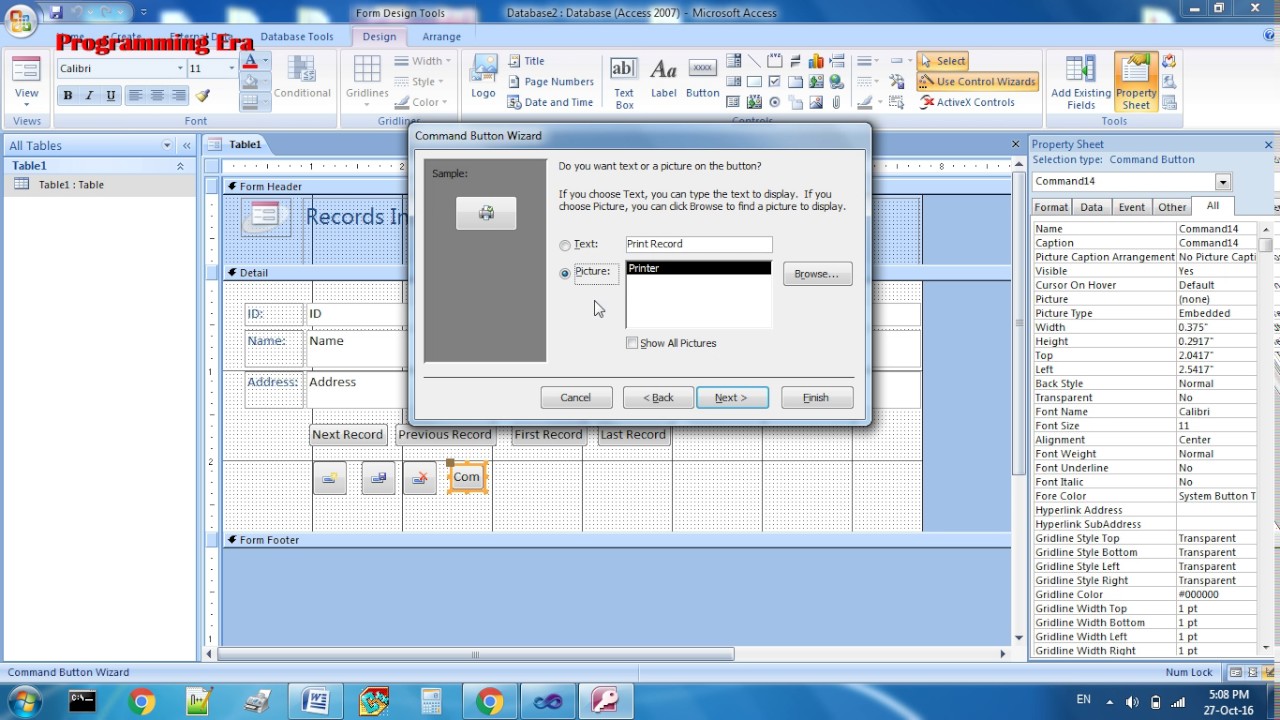Select the Insert Chart control

[816, 62]
